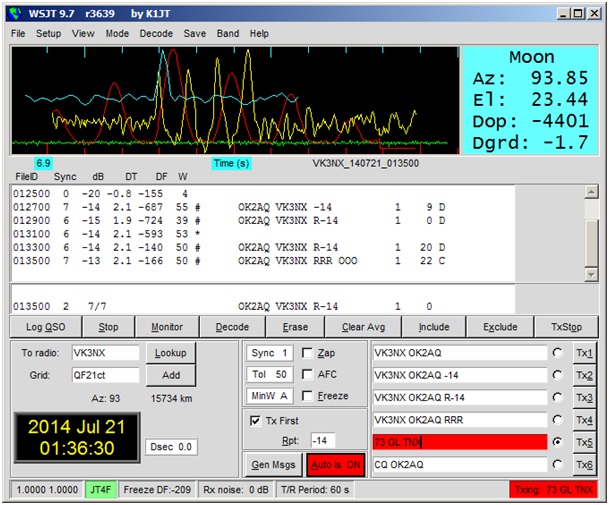Click the Tx4 button
Image resolution: width=609 pixels, height=505 pixels.
coord(584,420)
